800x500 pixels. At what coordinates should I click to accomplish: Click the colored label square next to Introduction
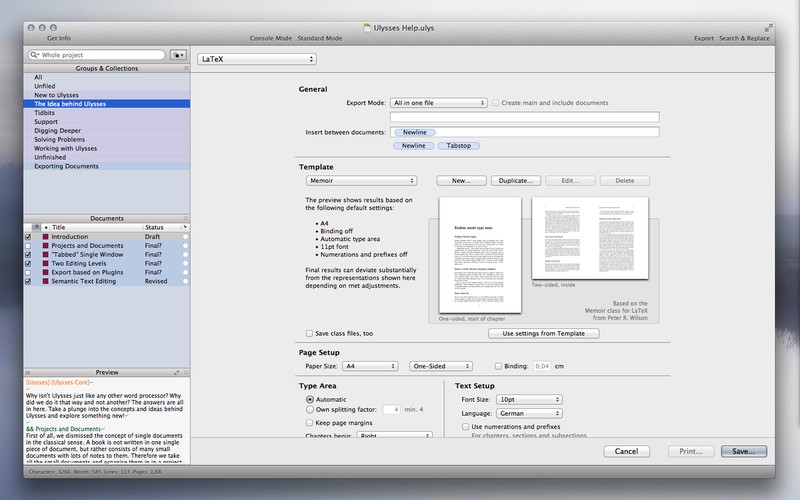pyautogui.click(x=45, y=237)
